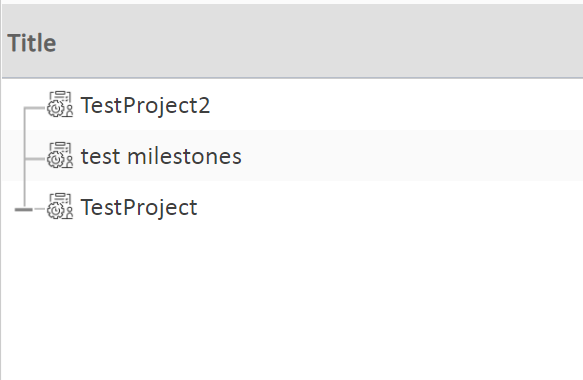Click the gear symbol in TestProject2's icon

click(55, 109)
